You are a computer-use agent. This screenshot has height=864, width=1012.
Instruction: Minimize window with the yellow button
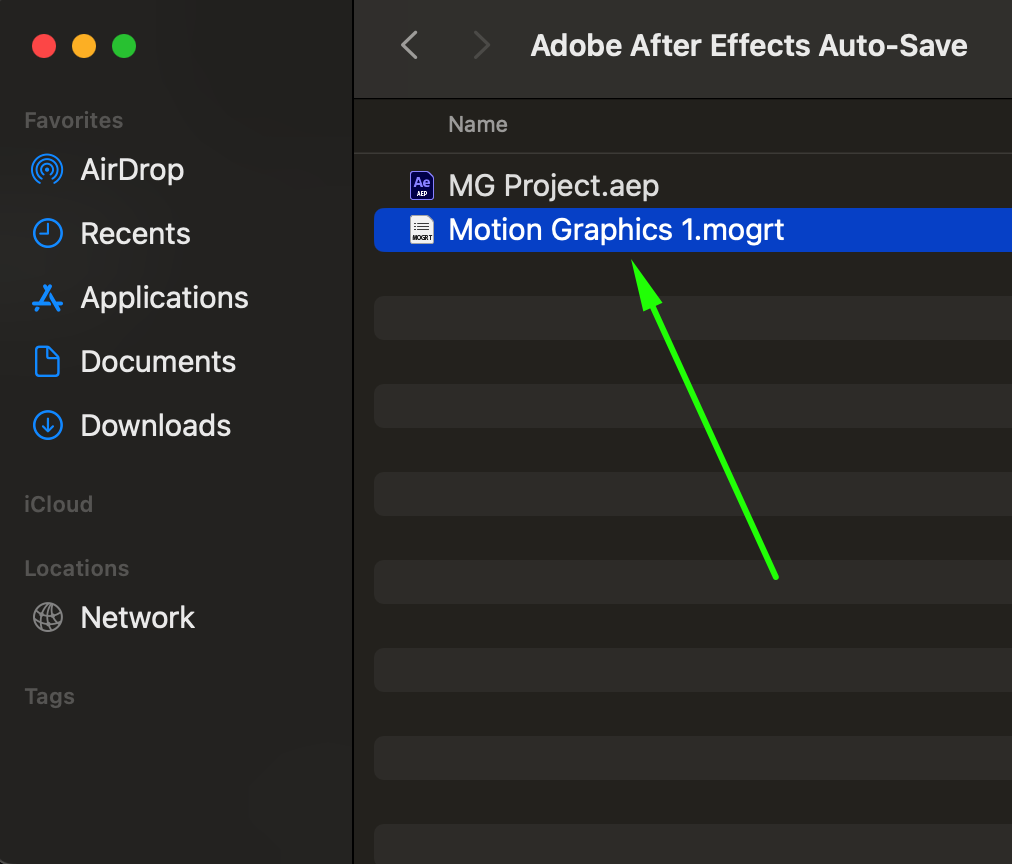pyautogui.click(x=84, y=46)
